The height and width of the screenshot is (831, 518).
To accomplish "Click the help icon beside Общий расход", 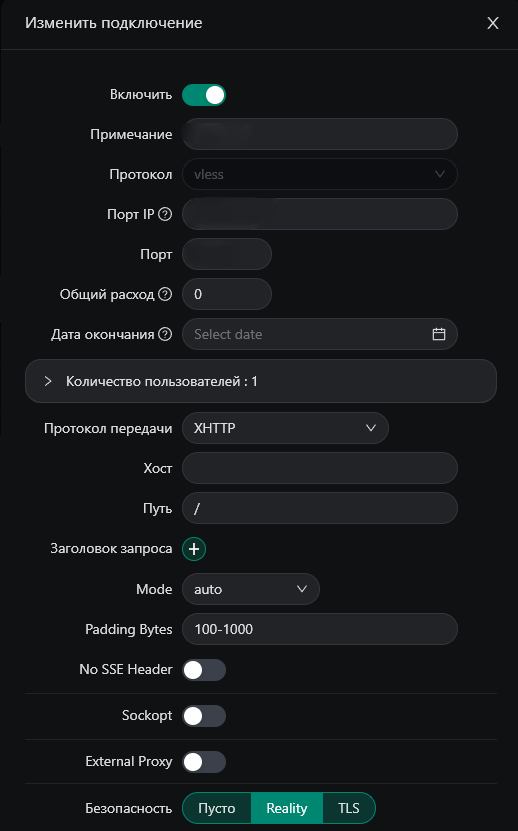I will [x=165, y=294].
